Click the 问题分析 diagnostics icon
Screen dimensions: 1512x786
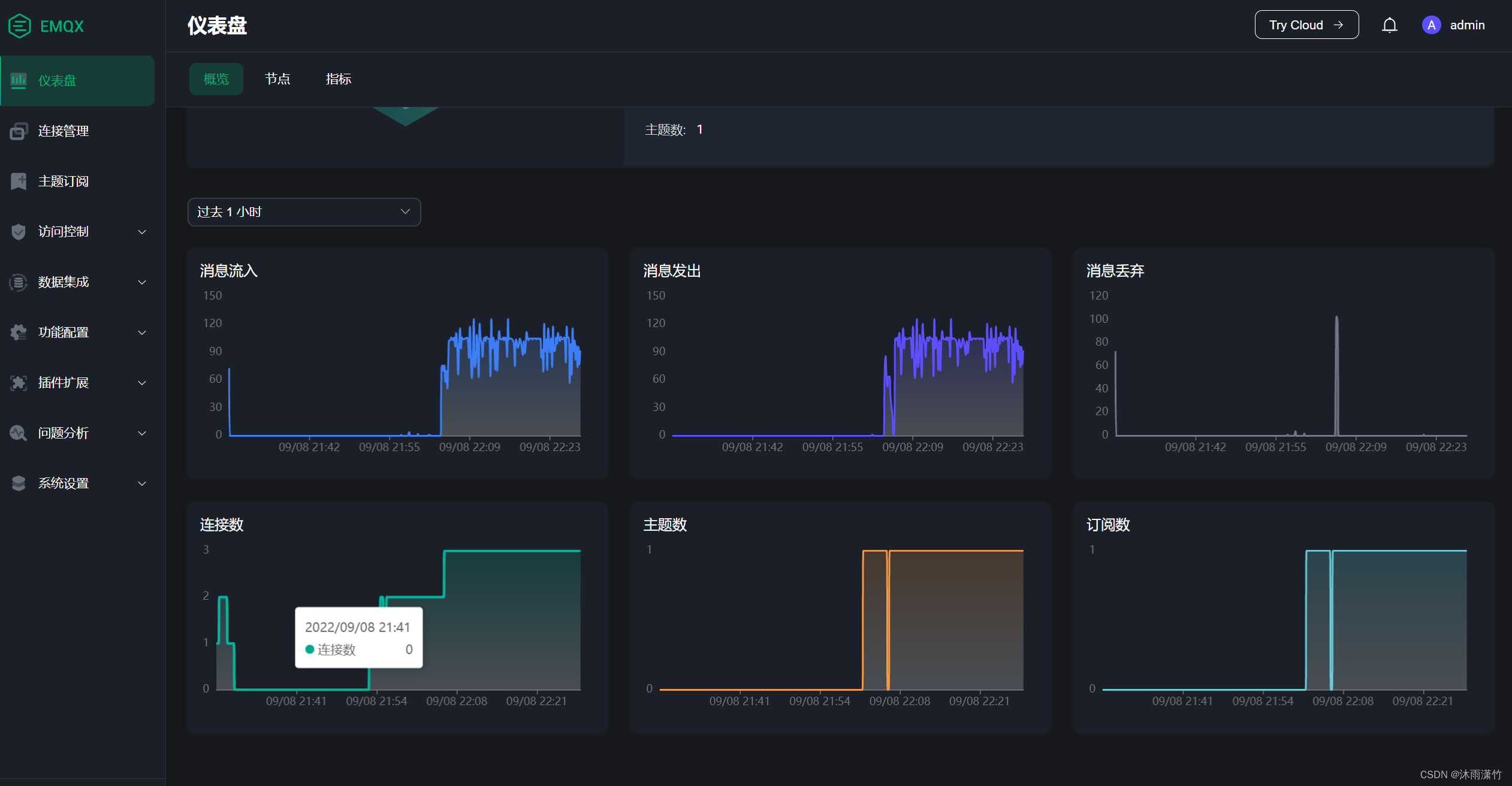pyautogui.click(x=19, y=433)
